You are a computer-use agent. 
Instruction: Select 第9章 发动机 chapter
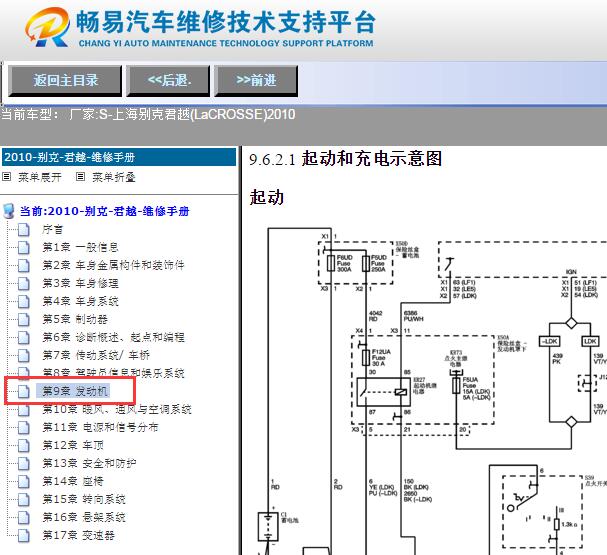point(75,391)
